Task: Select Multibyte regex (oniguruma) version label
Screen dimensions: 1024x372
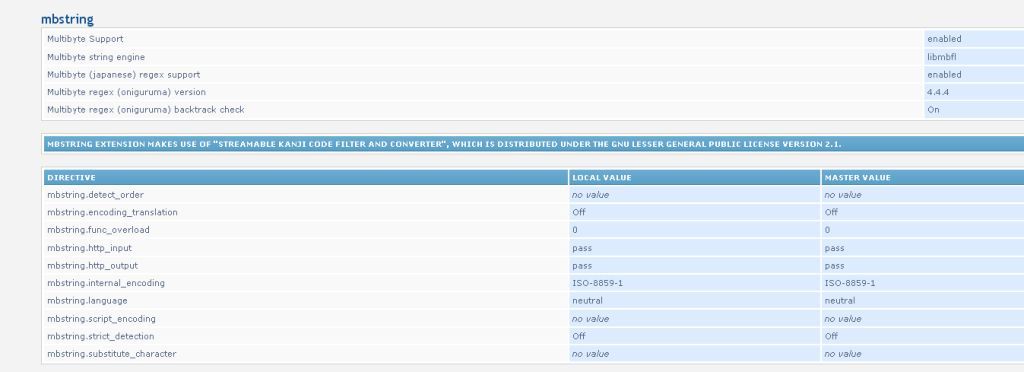Action: click(x=126, y=92)
